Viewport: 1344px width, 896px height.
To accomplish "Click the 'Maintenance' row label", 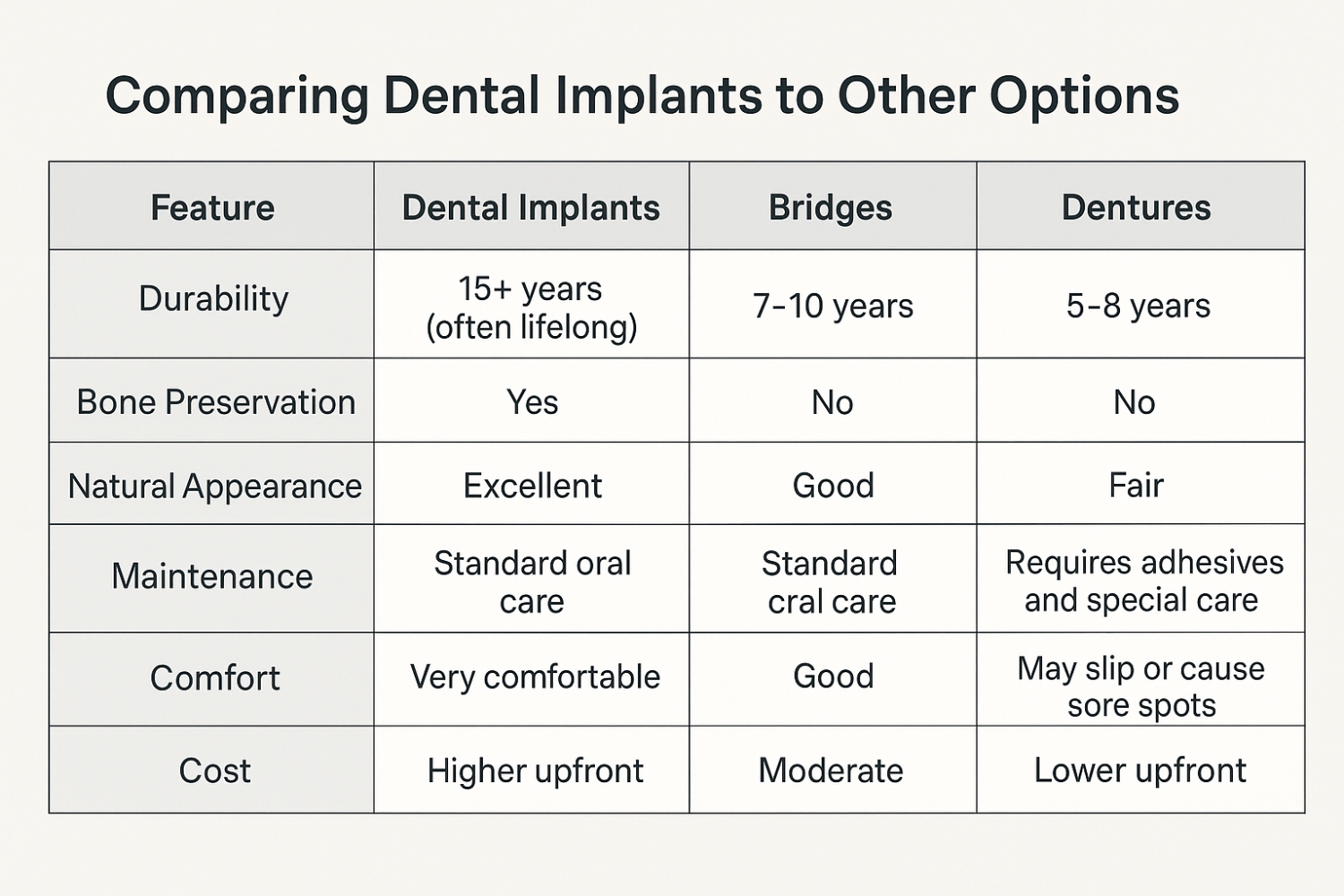I will pos(212,576).
